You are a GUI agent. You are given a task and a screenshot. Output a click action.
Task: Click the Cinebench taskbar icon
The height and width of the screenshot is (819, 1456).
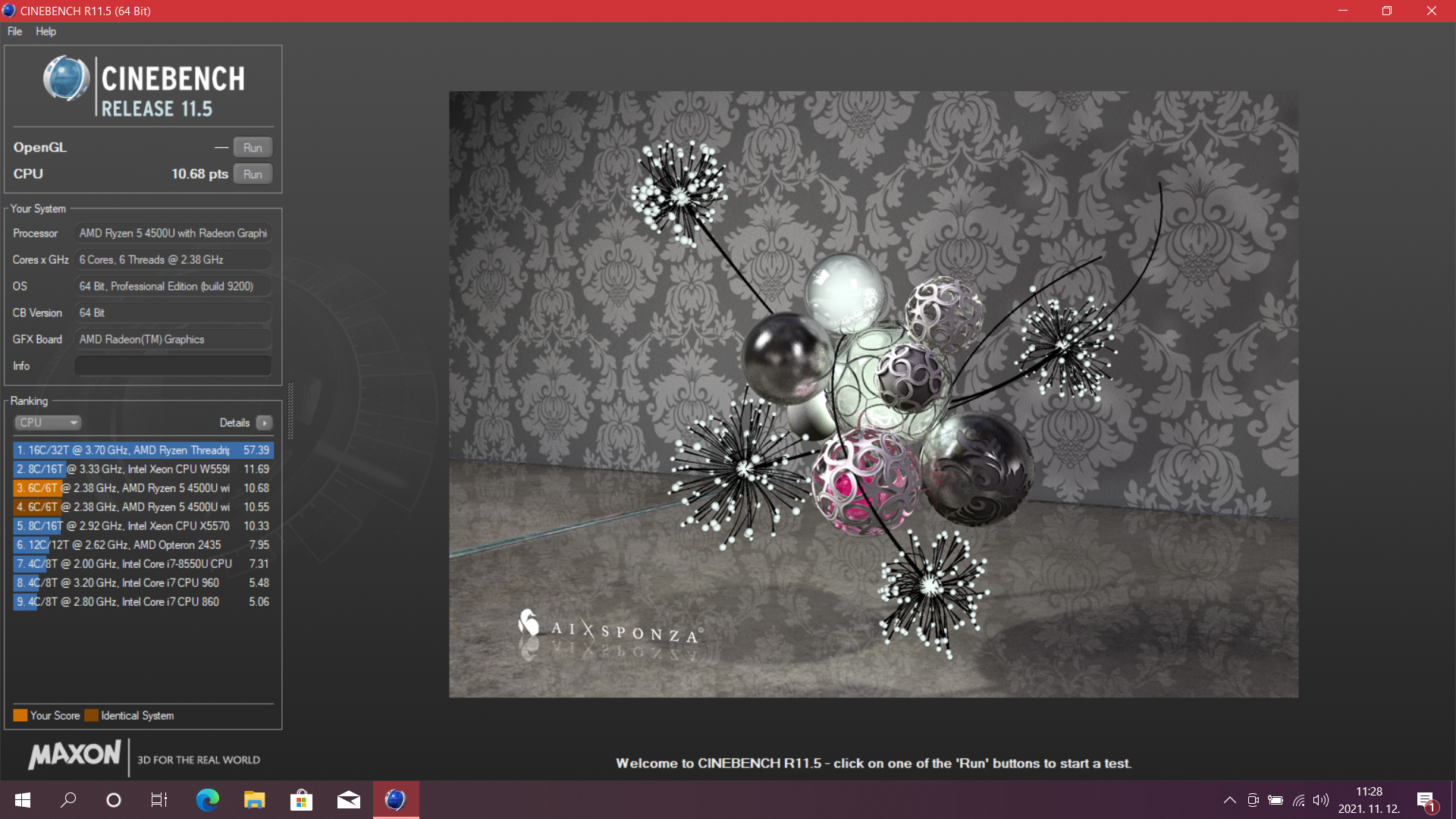[x=395, y=800]
